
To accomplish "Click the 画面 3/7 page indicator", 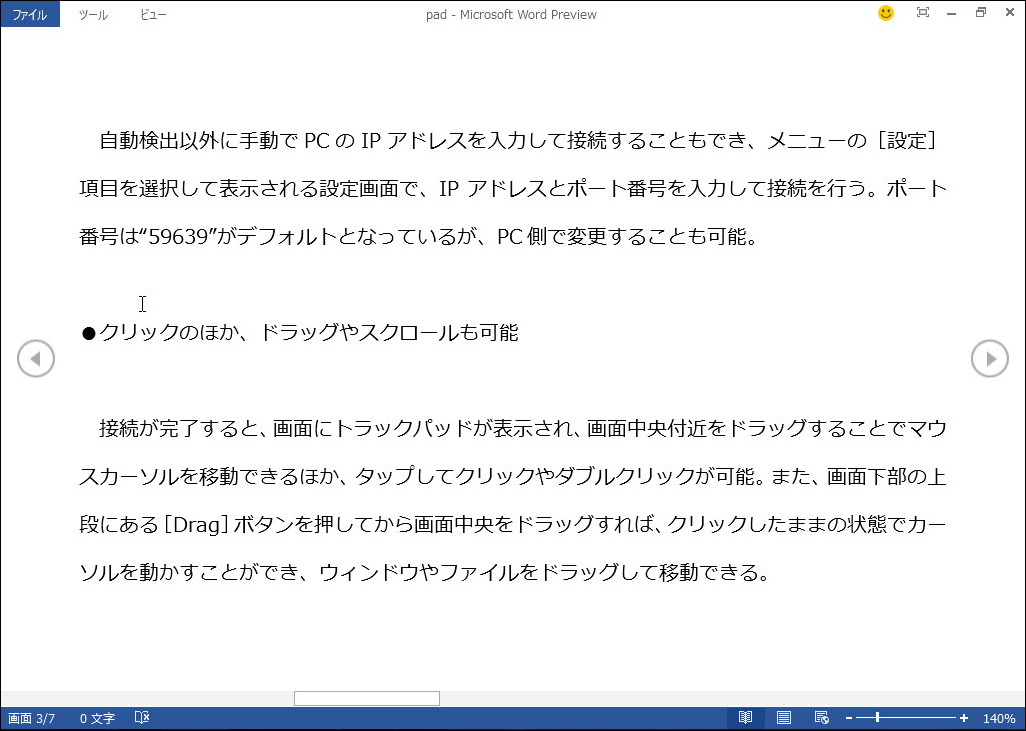I will [x=30, y=717].
